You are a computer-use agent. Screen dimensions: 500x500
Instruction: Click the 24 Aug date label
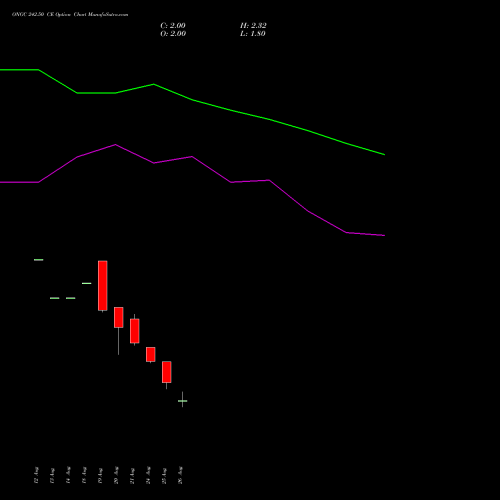click(148, 475)
